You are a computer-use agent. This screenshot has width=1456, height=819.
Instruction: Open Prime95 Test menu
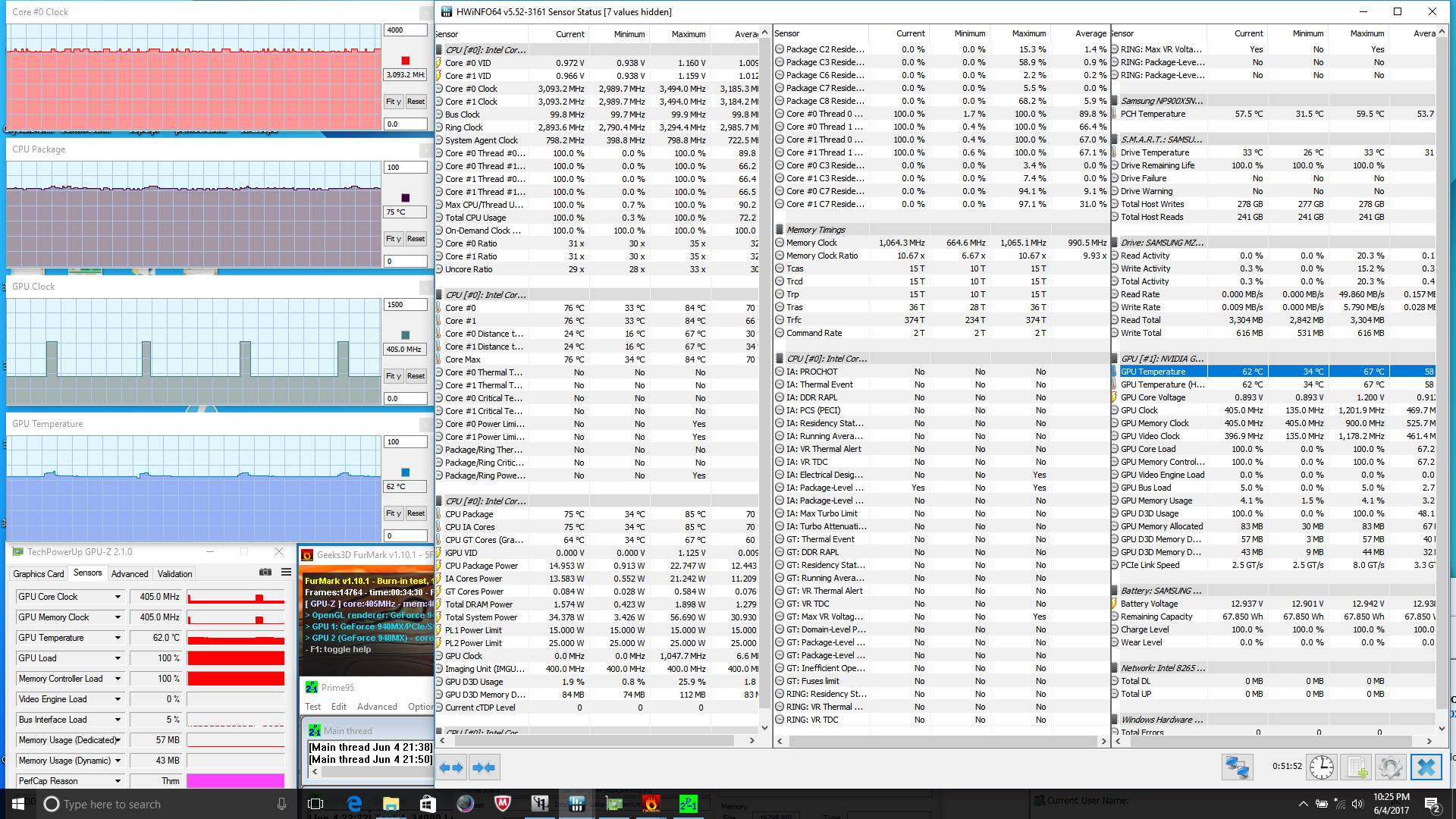click(313, 707)
